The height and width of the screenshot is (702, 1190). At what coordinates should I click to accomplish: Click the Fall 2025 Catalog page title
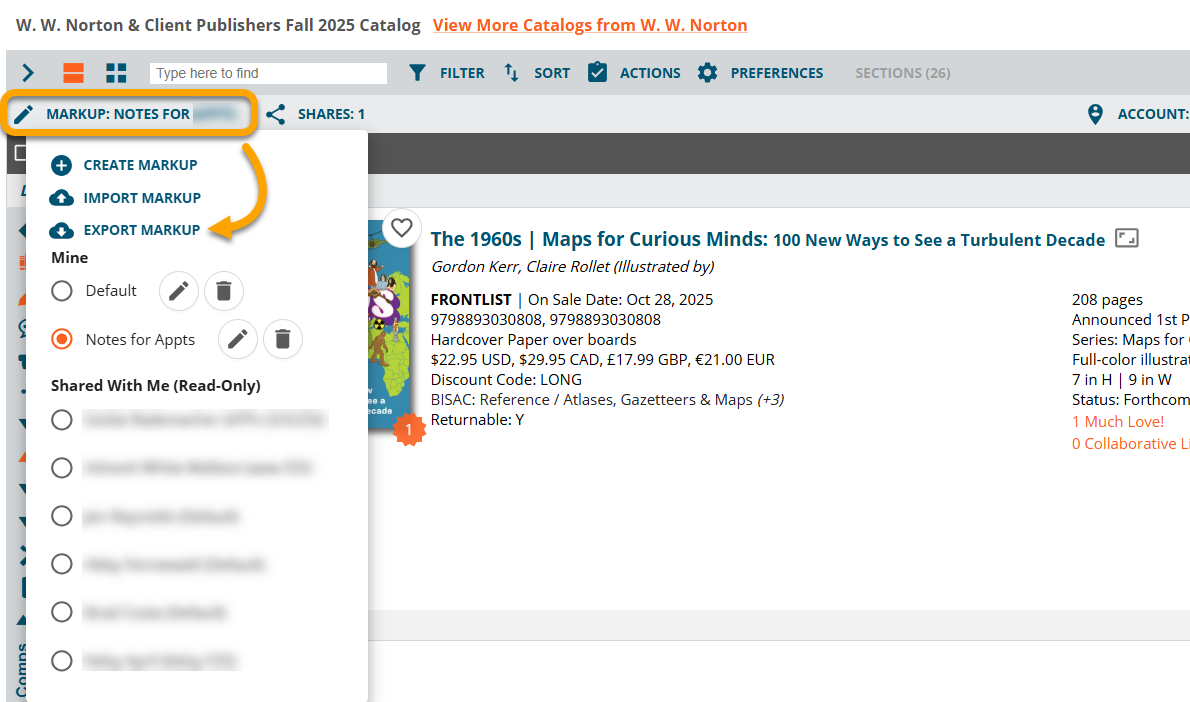click(x=218, y=25)
